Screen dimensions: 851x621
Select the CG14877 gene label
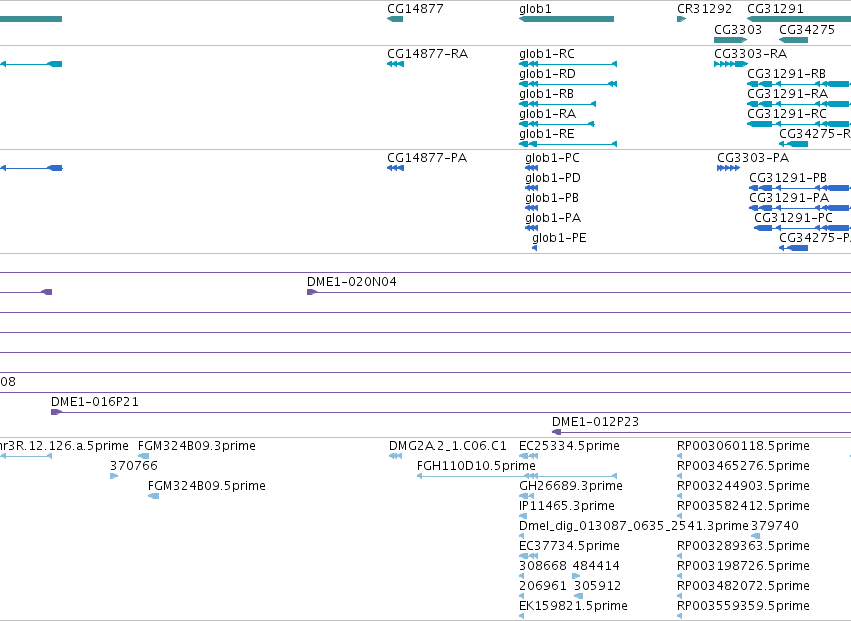coord(415,9)
